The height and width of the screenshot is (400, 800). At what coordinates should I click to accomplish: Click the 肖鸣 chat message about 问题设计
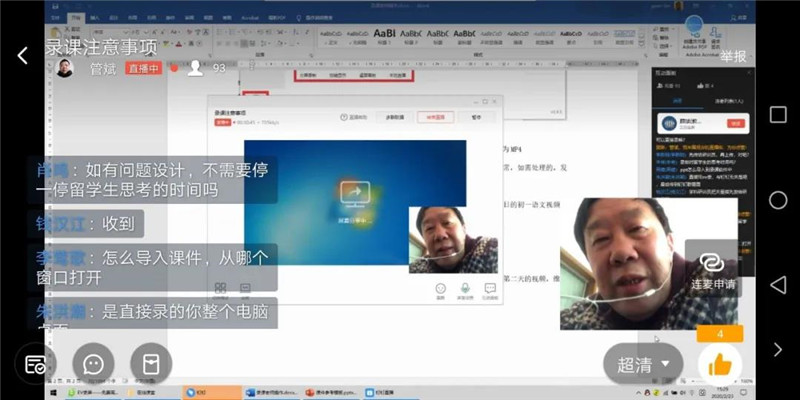138,180
